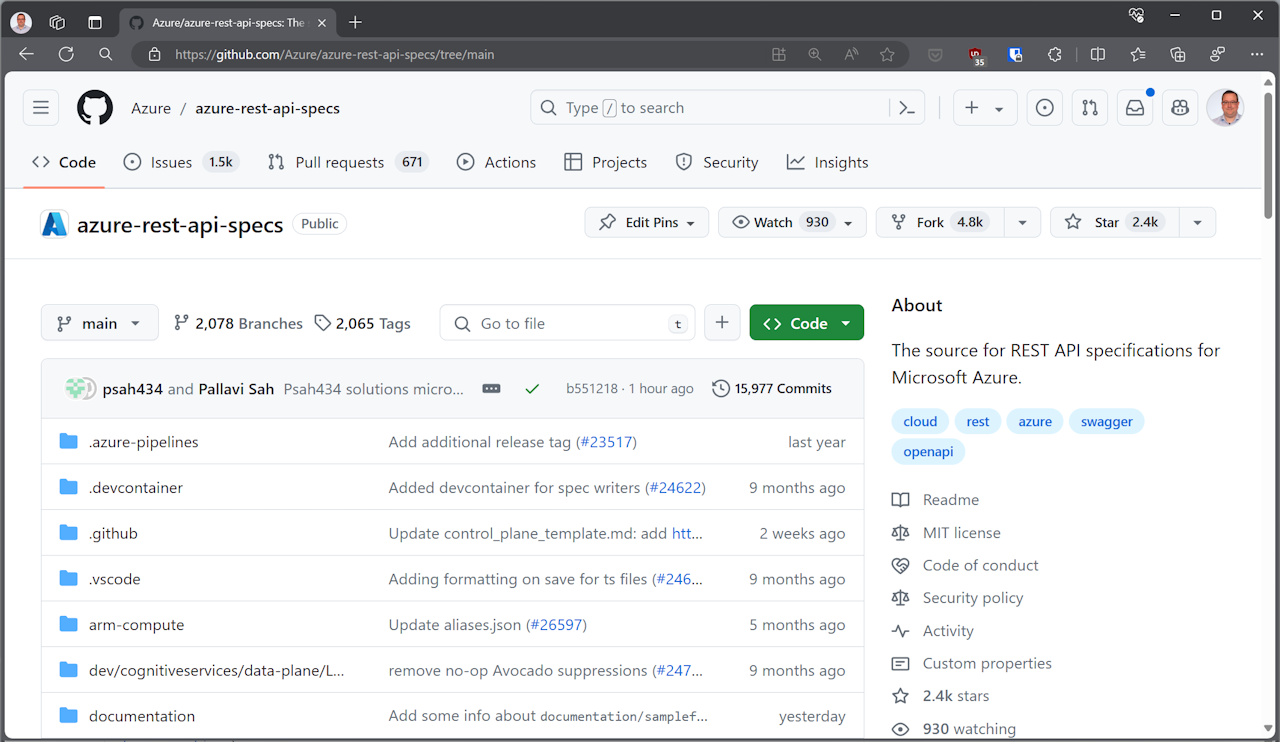1280x742 pixels.
Task: Open commit details ellipsis button
Action: [491, 389]
